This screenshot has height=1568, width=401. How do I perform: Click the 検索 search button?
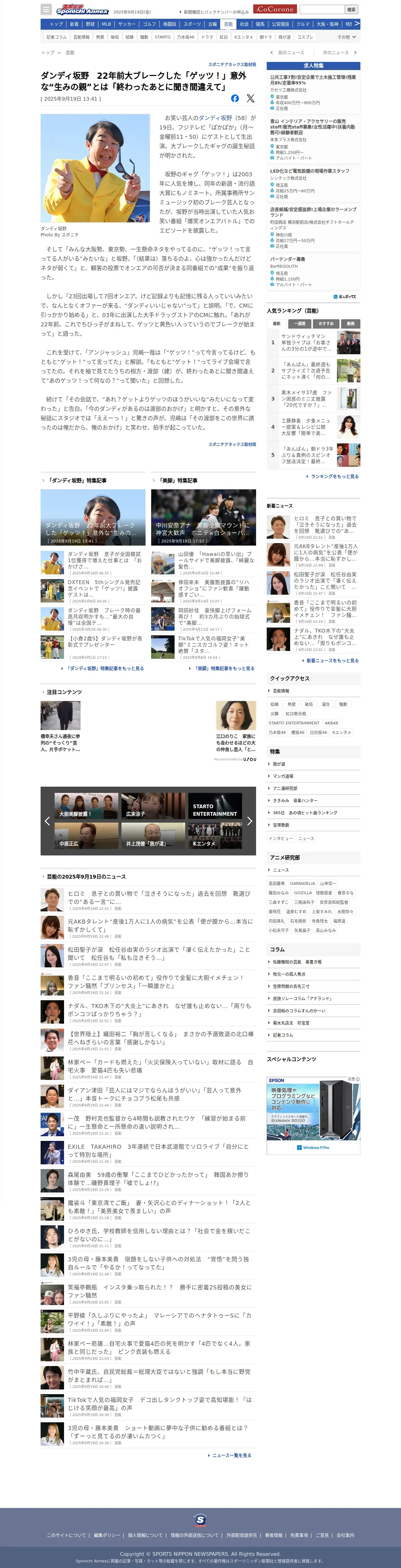[x=351, y=9]
